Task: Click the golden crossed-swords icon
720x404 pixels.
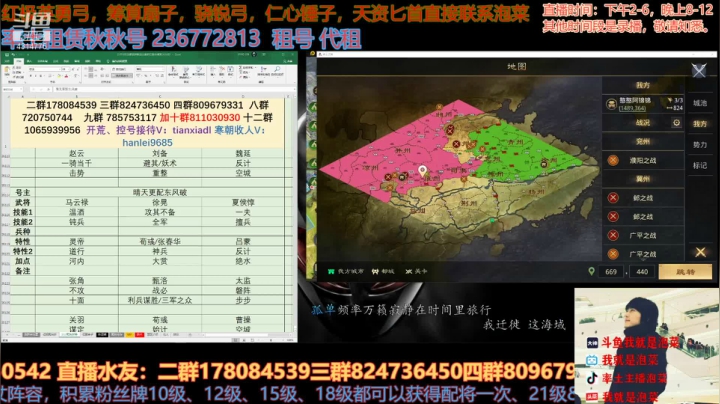Action: pyautogui.click(x=700, y=252)
